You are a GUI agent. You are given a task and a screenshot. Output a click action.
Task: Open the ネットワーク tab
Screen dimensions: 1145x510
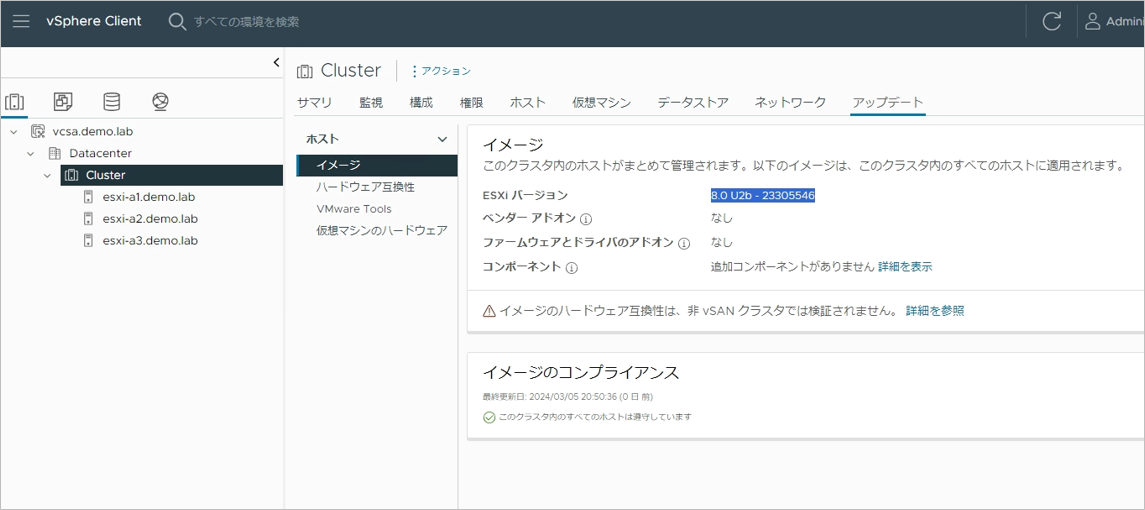(x=790, y=102)
